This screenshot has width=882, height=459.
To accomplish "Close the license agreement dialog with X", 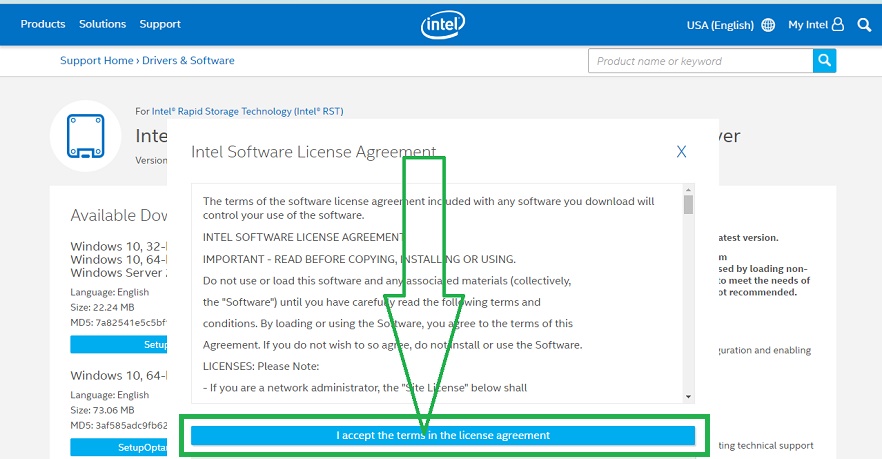I will click(681, 151).
